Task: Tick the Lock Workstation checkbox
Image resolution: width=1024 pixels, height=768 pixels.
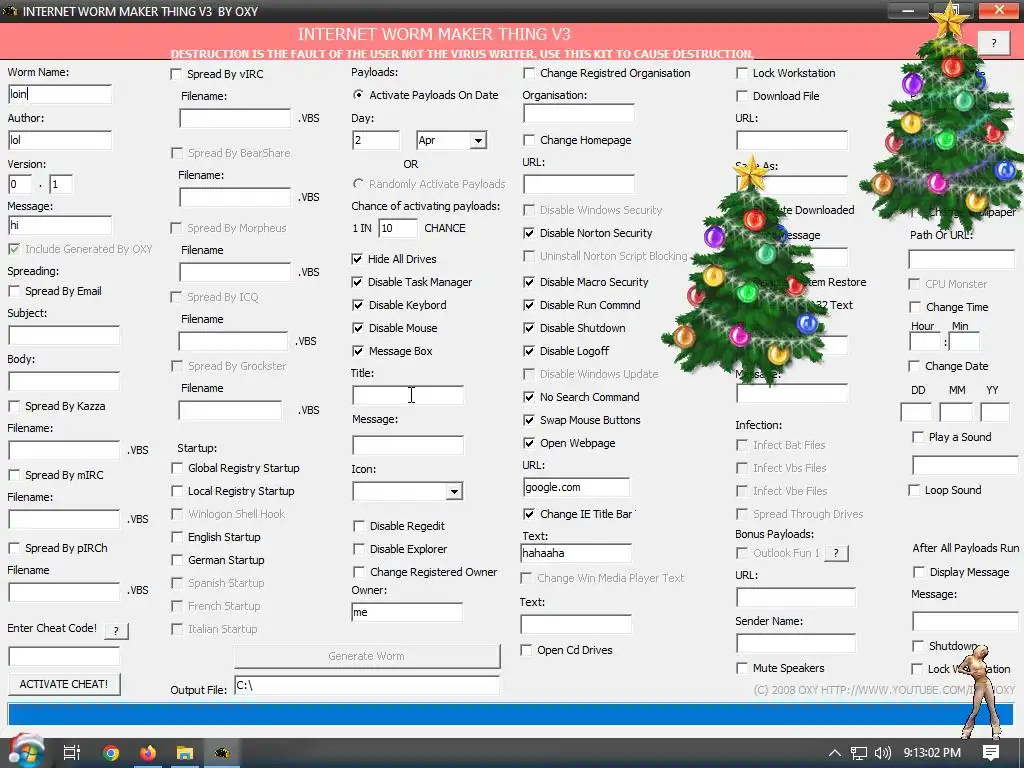Action: [x=742, y=73]
